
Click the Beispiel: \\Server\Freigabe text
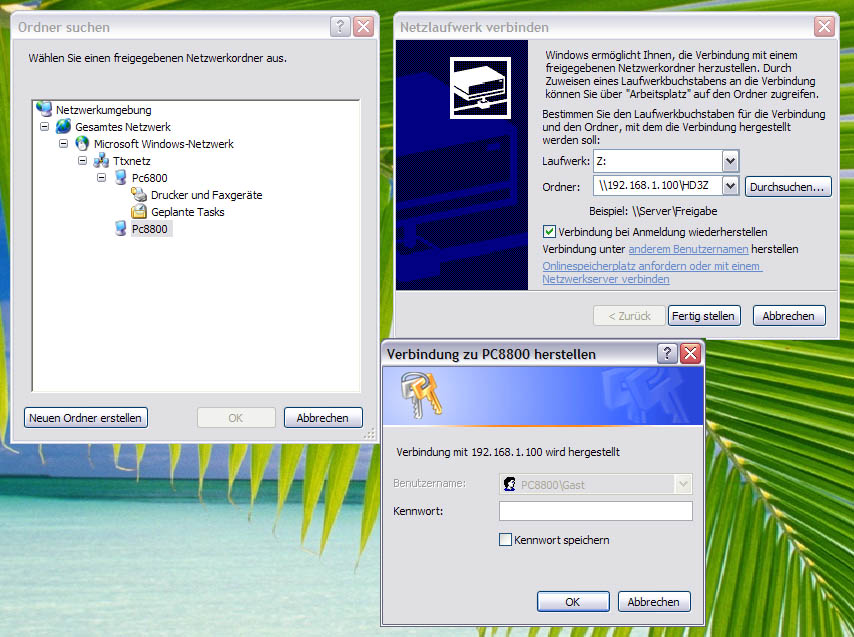tap(653, 211)
